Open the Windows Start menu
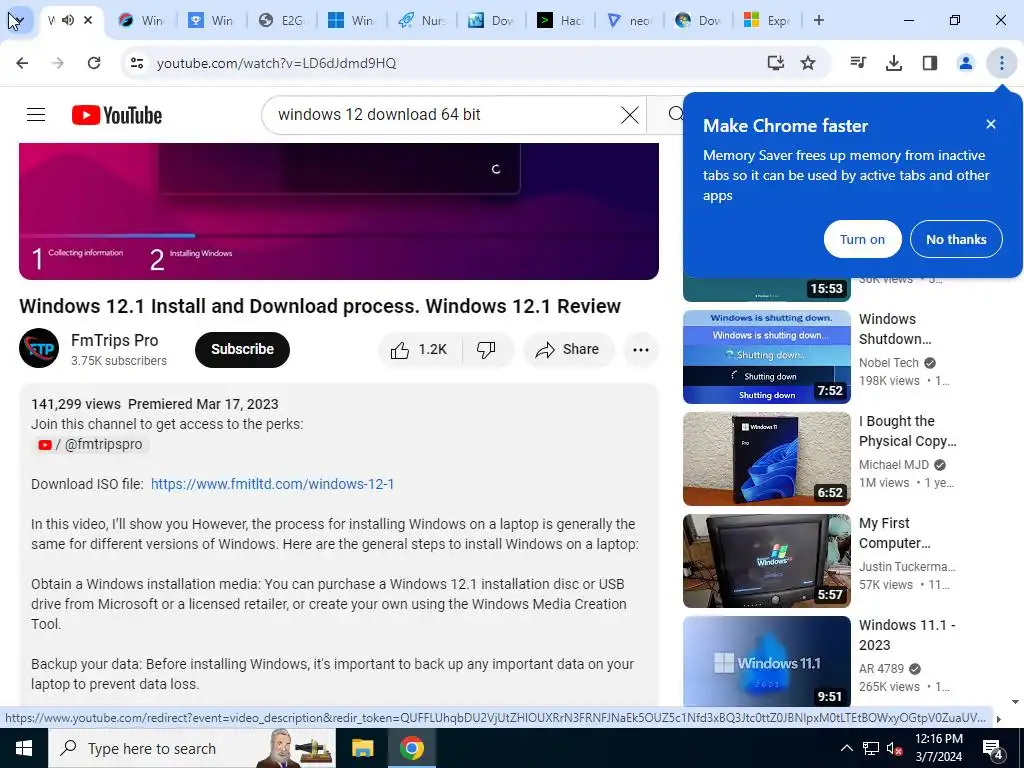The width and height of the screenshot is (1024, 768). (x=24, y=748)
